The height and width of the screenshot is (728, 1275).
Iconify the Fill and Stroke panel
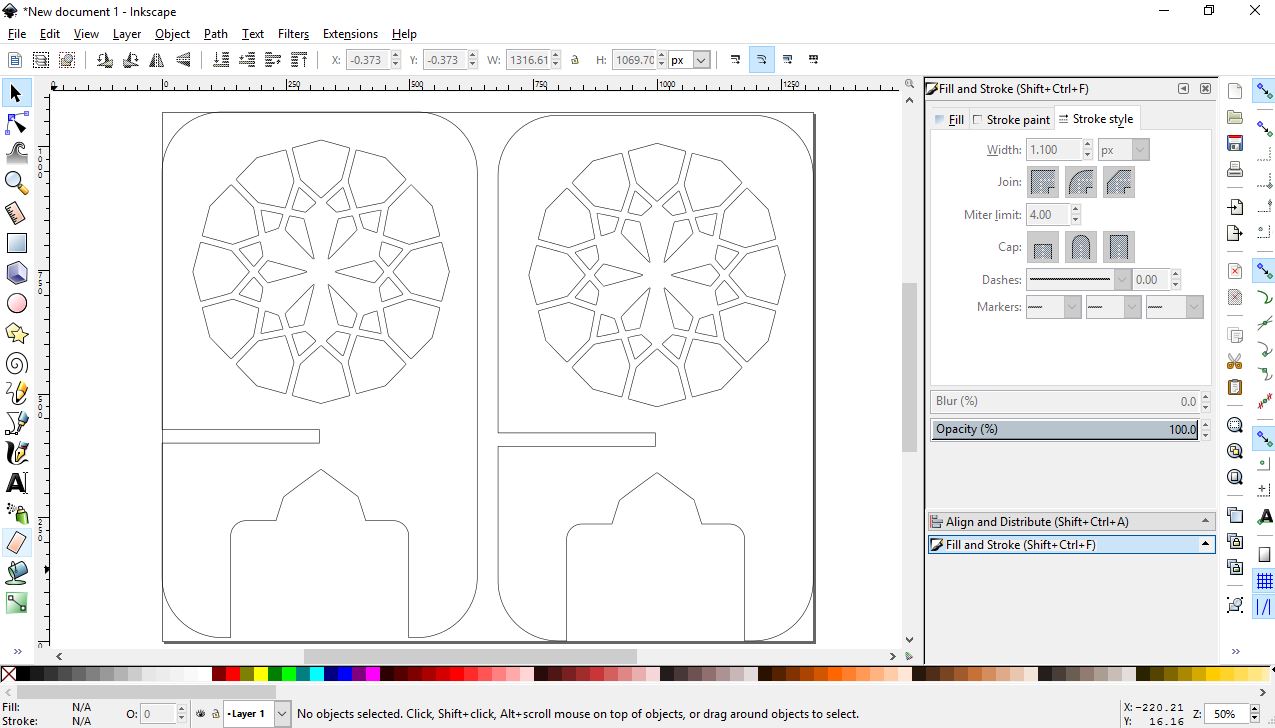pyautogui.click(x=1183, y=88)
